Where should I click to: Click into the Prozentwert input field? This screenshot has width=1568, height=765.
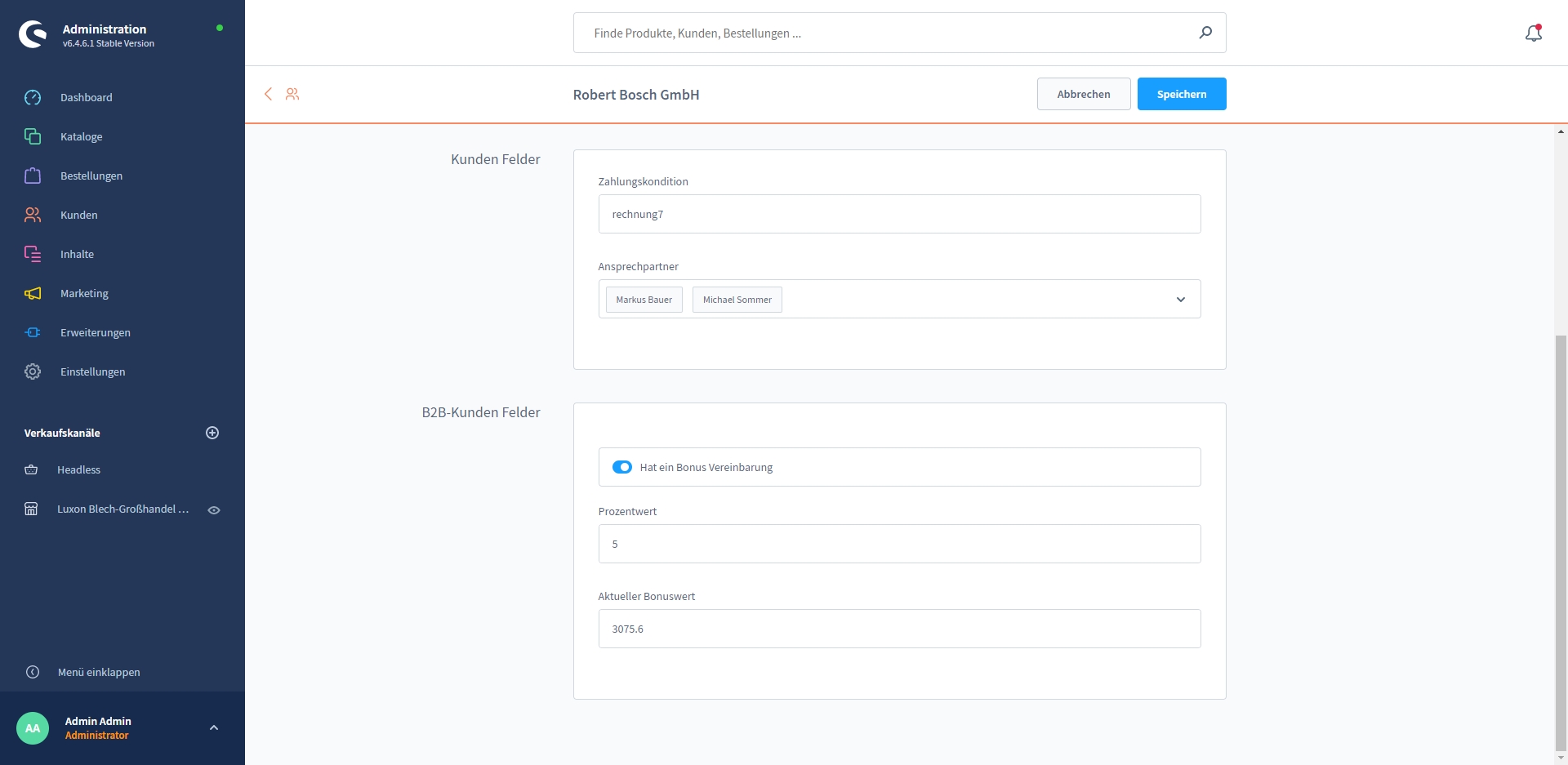(x=898, y=544)
